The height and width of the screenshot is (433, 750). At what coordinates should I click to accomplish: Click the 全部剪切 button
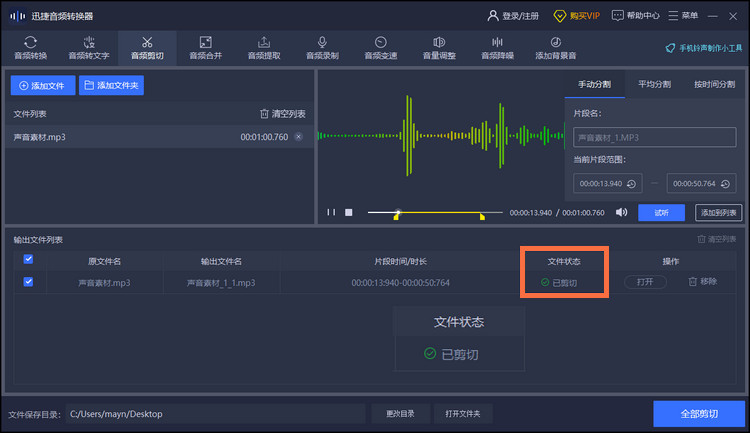point(699,414)
